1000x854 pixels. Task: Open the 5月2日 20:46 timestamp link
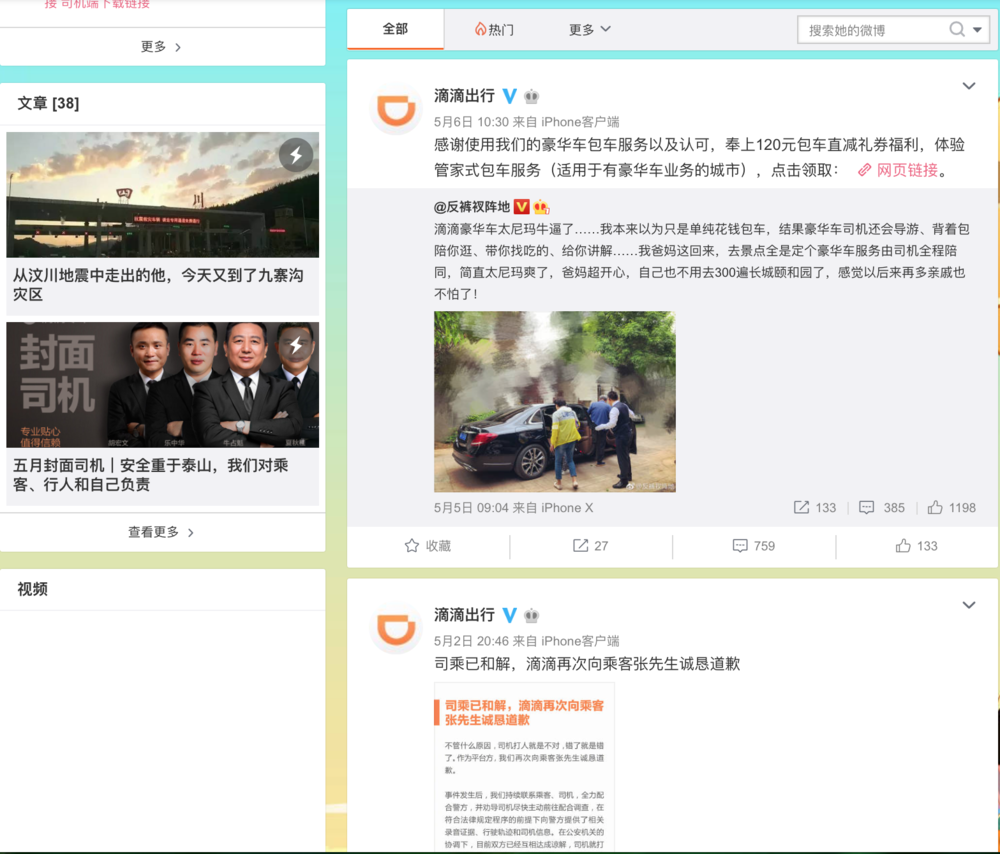tap(471, 641)
